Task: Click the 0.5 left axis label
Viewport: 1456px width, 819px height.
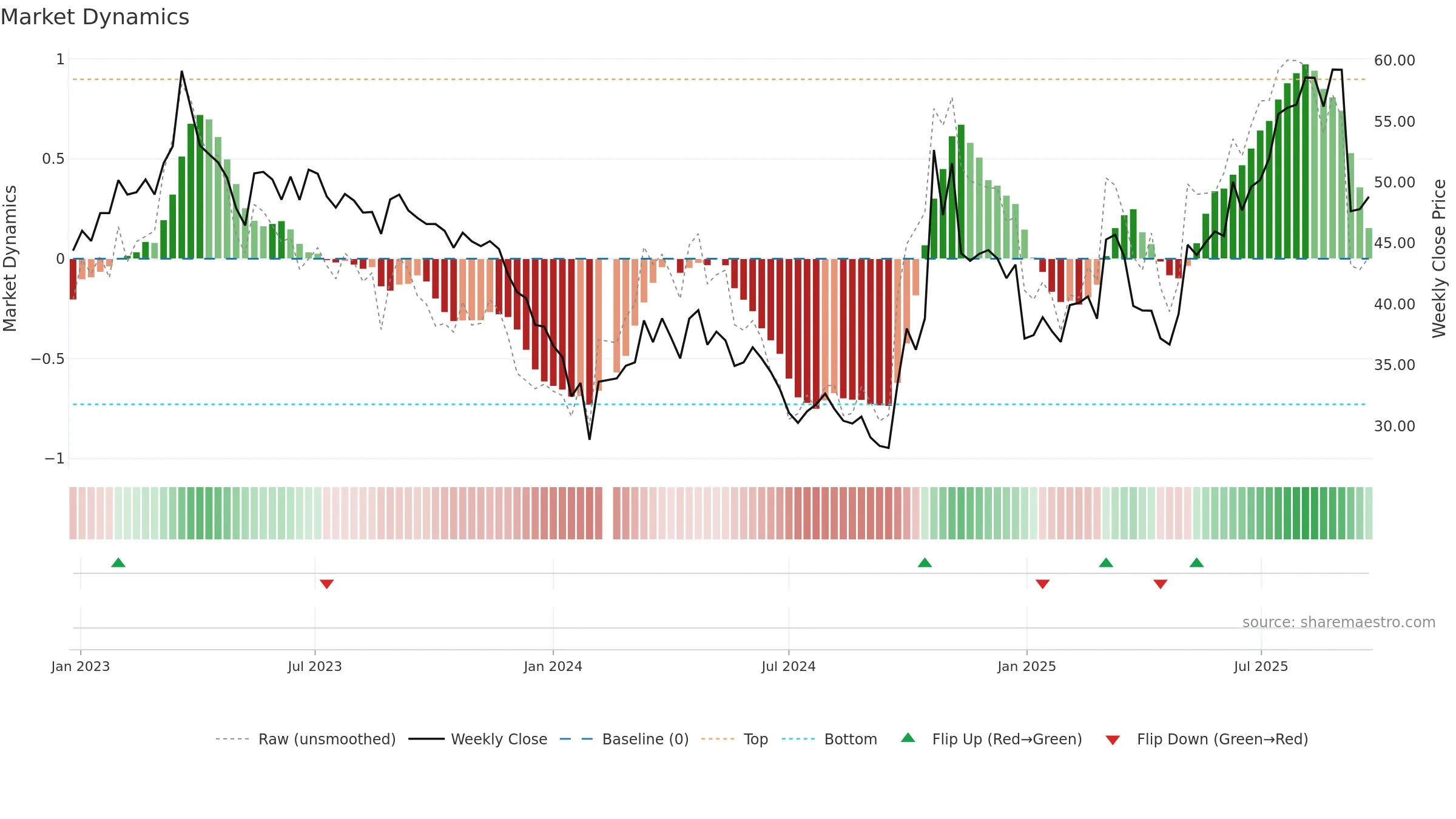Action: click(53, 159)
